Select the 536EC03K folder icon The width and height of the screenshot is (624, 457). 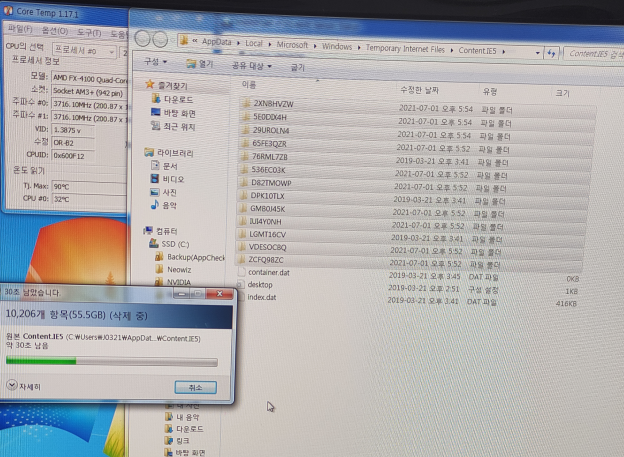(x=244, y=169)
